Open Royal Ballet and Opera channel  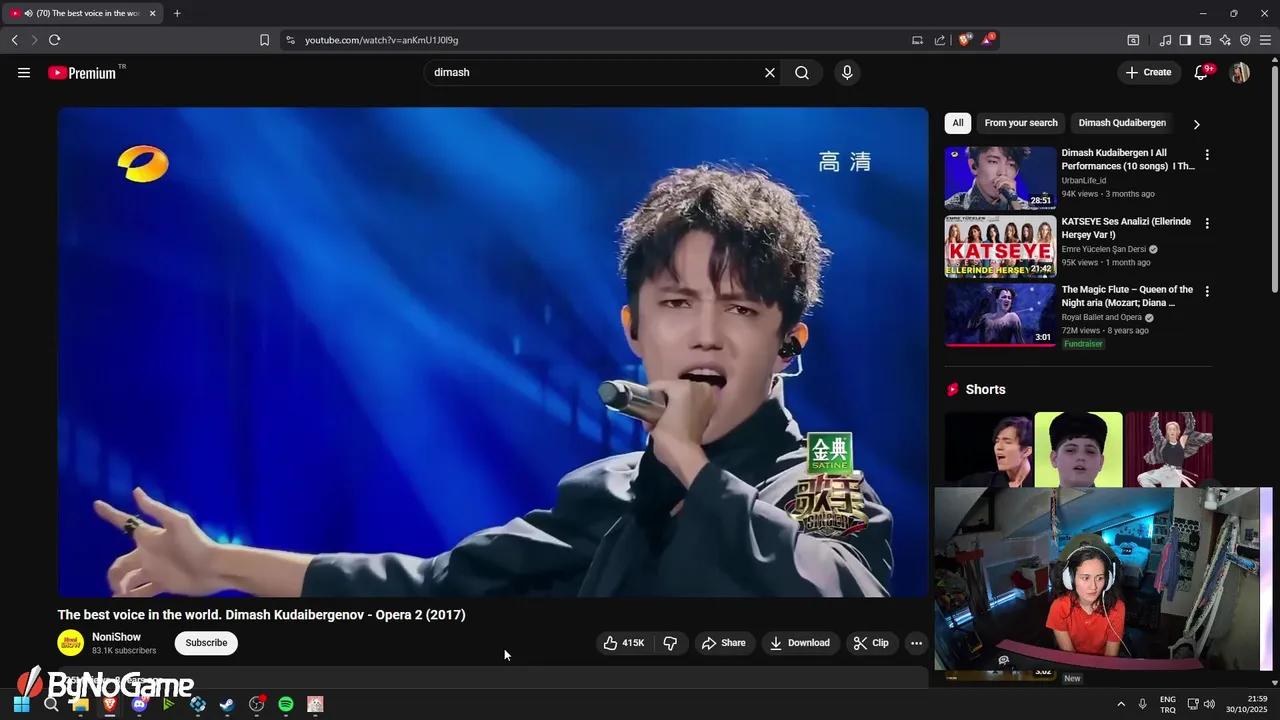click(1102, 317)
